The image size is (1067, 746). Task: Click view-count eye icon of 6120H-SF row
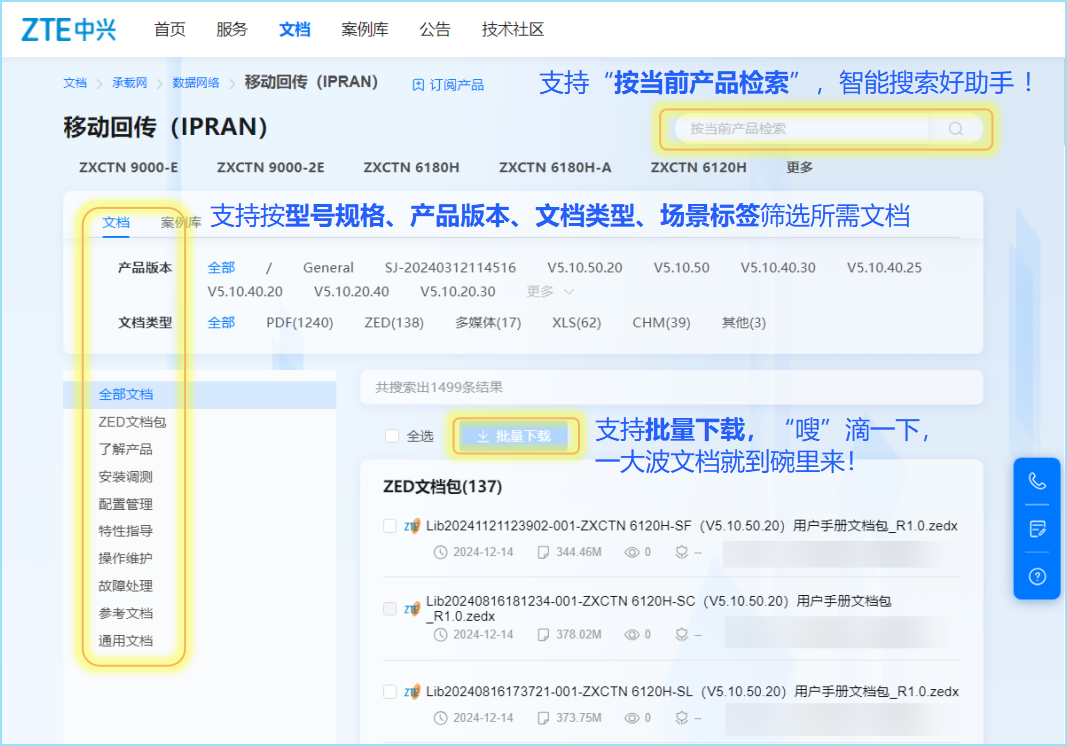click(631, 552)
